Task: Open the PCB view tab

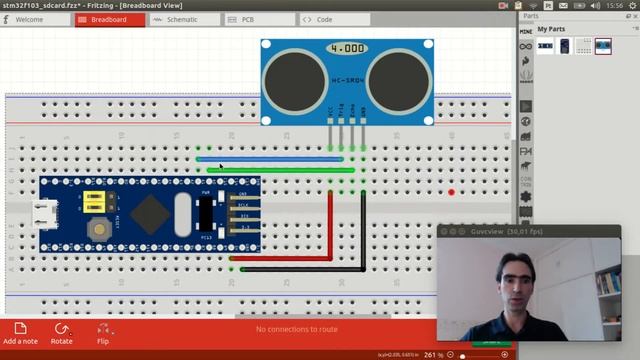Action: (260, 20)
